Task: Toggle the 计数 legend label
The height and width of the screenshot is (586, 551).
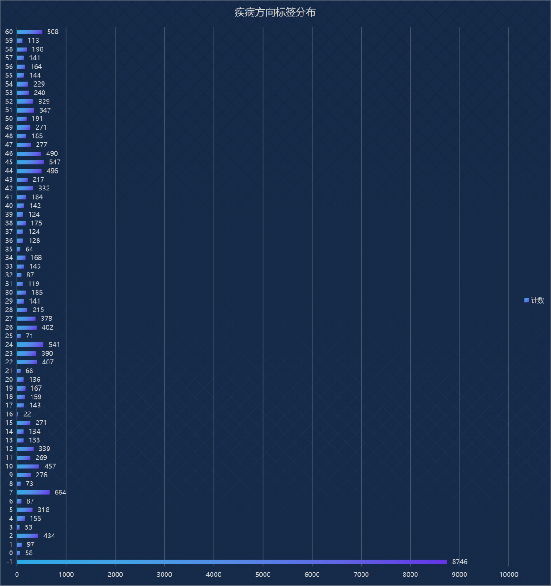Action: click(537, 300)
